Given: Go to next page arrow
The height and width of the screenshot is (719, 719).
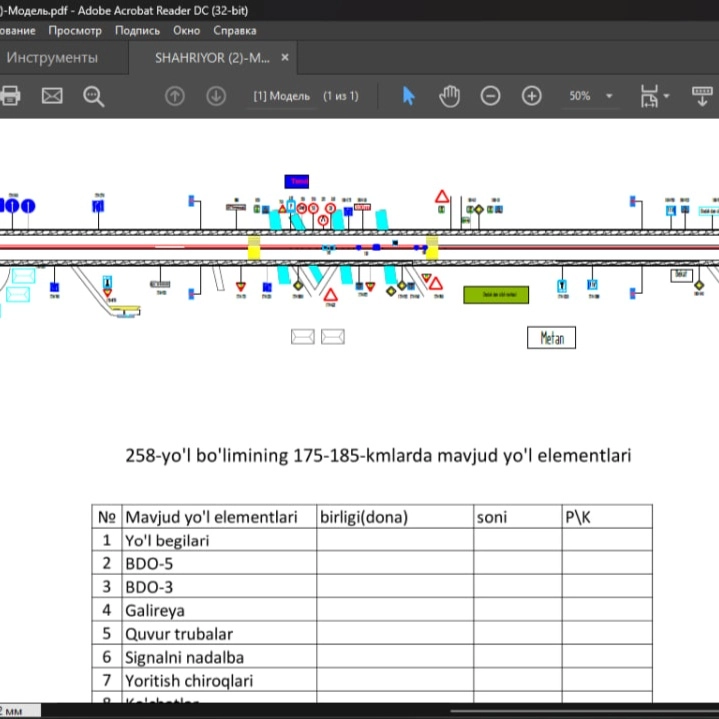Looking at the screenshot, I should tap(215, 96).
